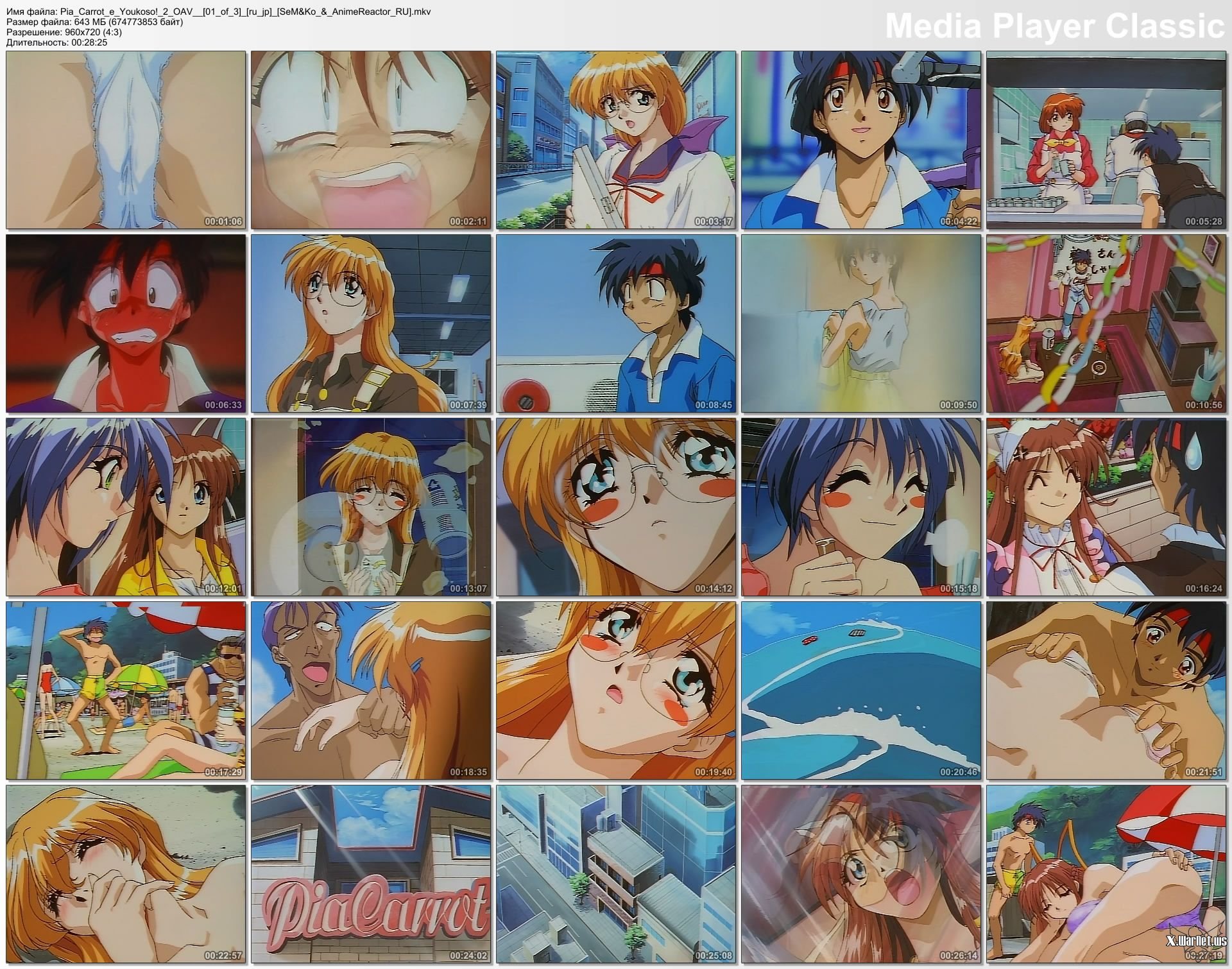Select the paper-chain room frame at 00:10:56
Screen dimensions: 1232x969
[1106, 323]
